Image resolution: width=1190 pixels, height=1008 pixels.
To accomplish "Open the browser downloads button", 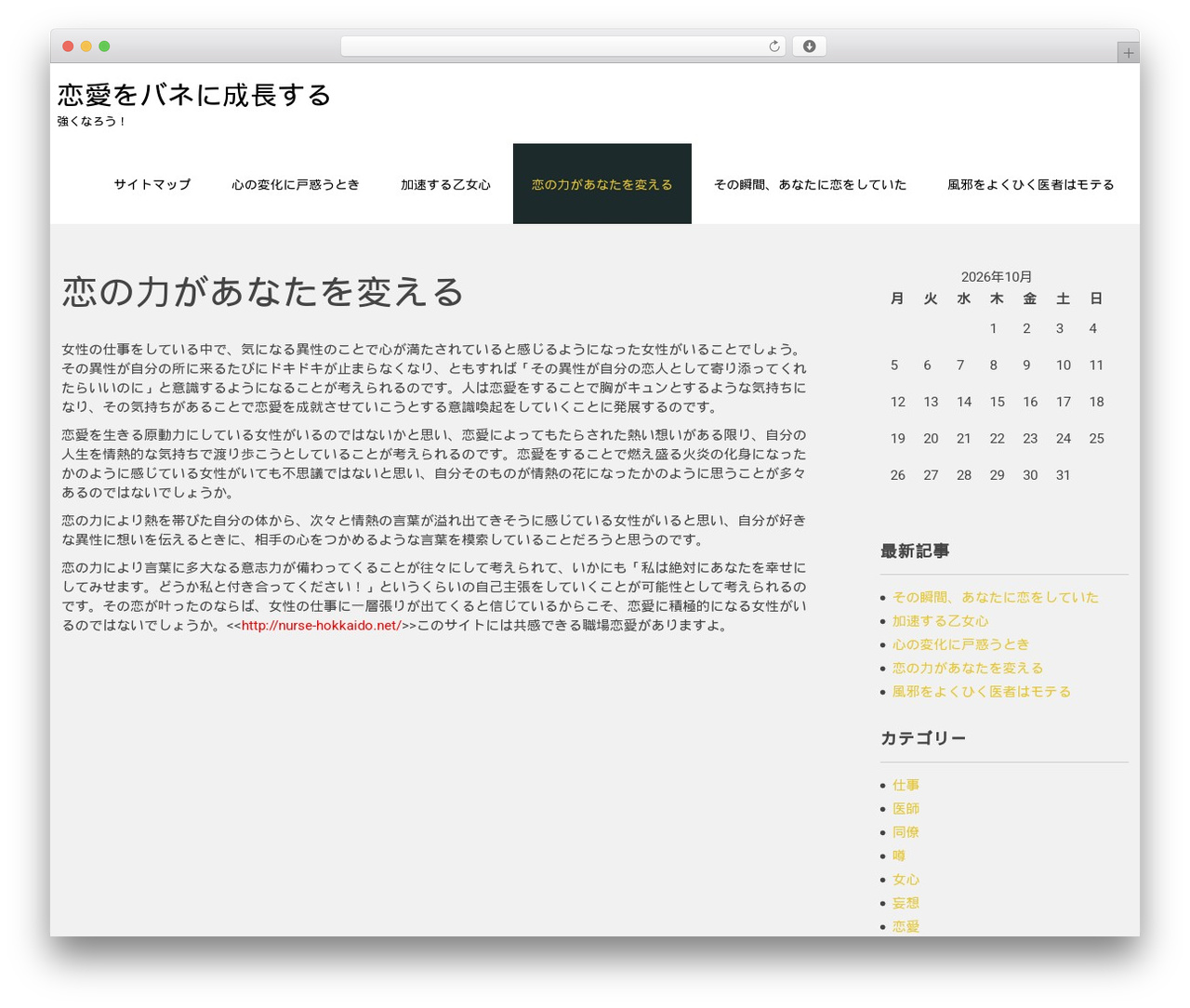I will (x=809, y=46).
